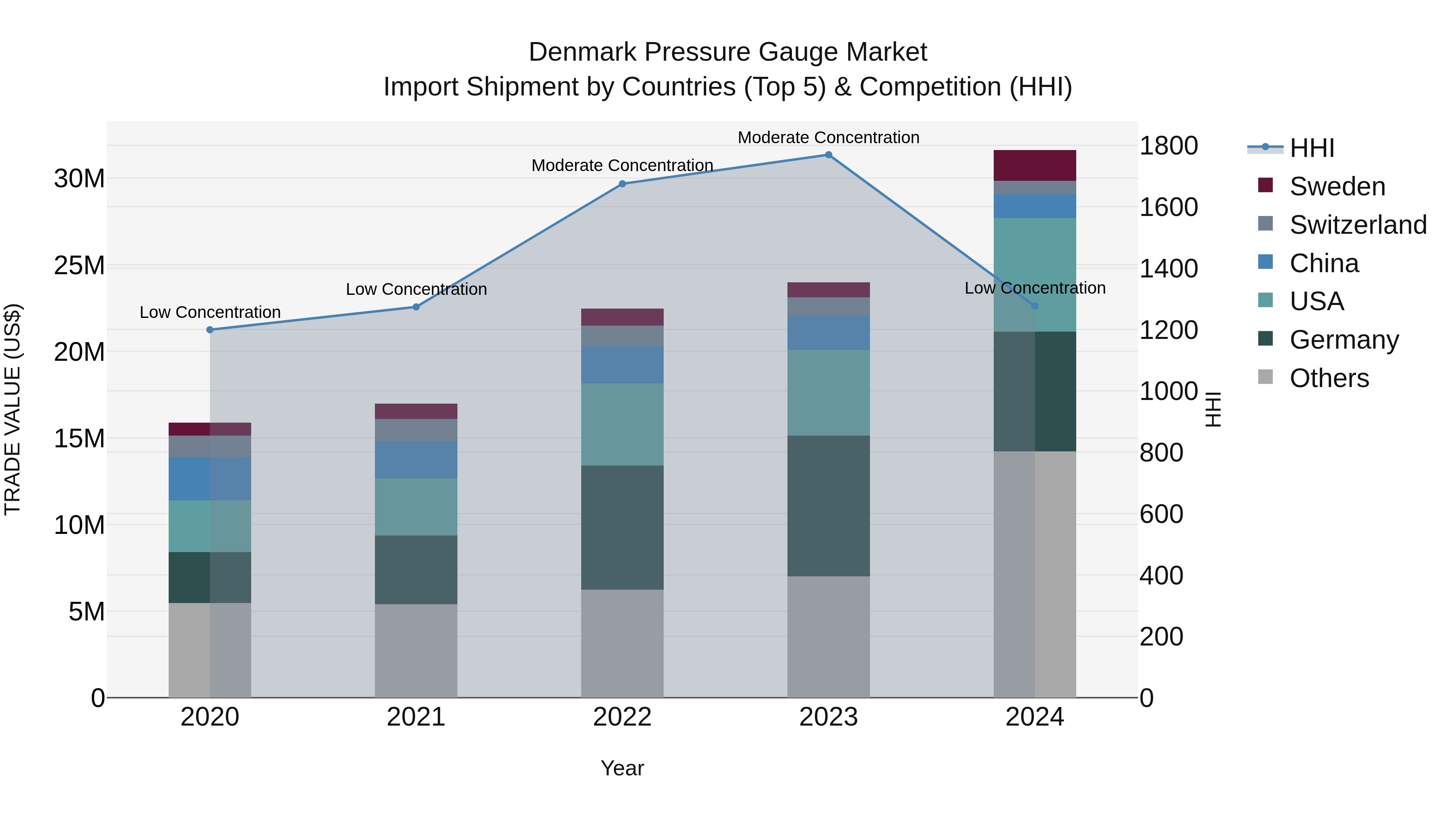Toggle the USA legend entry
The image size is (1456, 819).
click(x=1301, y=301)
